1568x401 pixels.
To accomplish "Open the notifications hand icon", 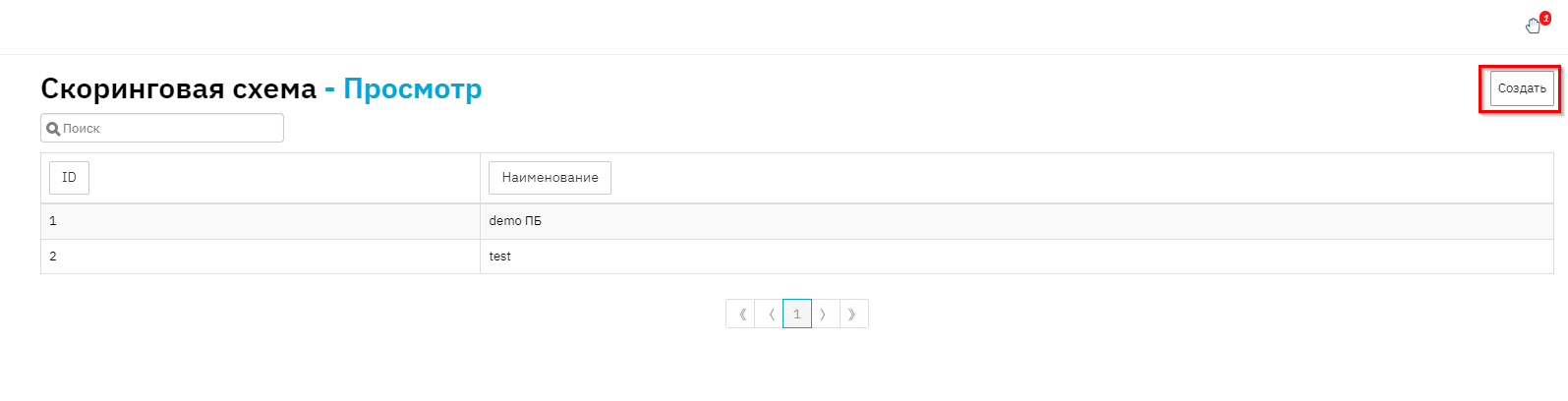I will [1533, 27].
